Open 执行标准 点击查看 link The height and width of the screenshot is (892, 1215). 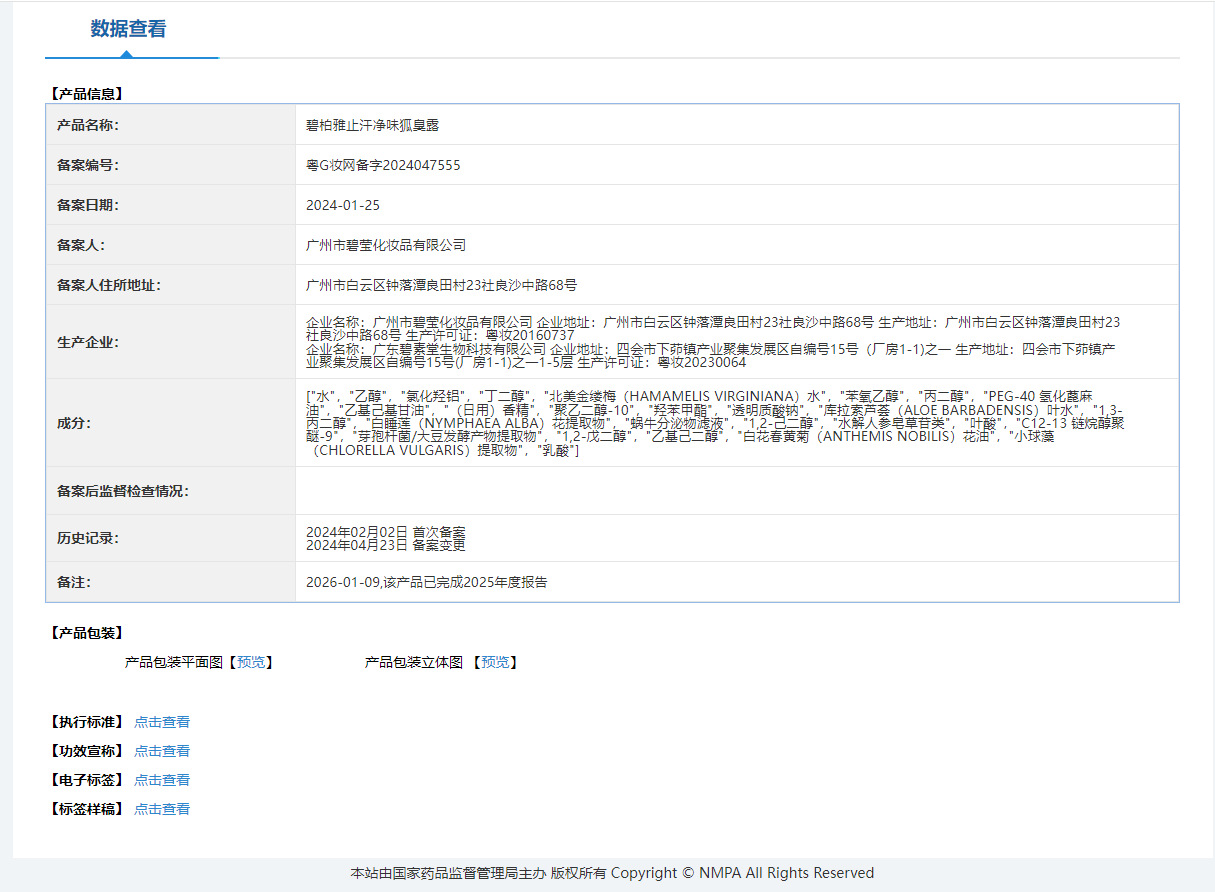coord(162,722)
